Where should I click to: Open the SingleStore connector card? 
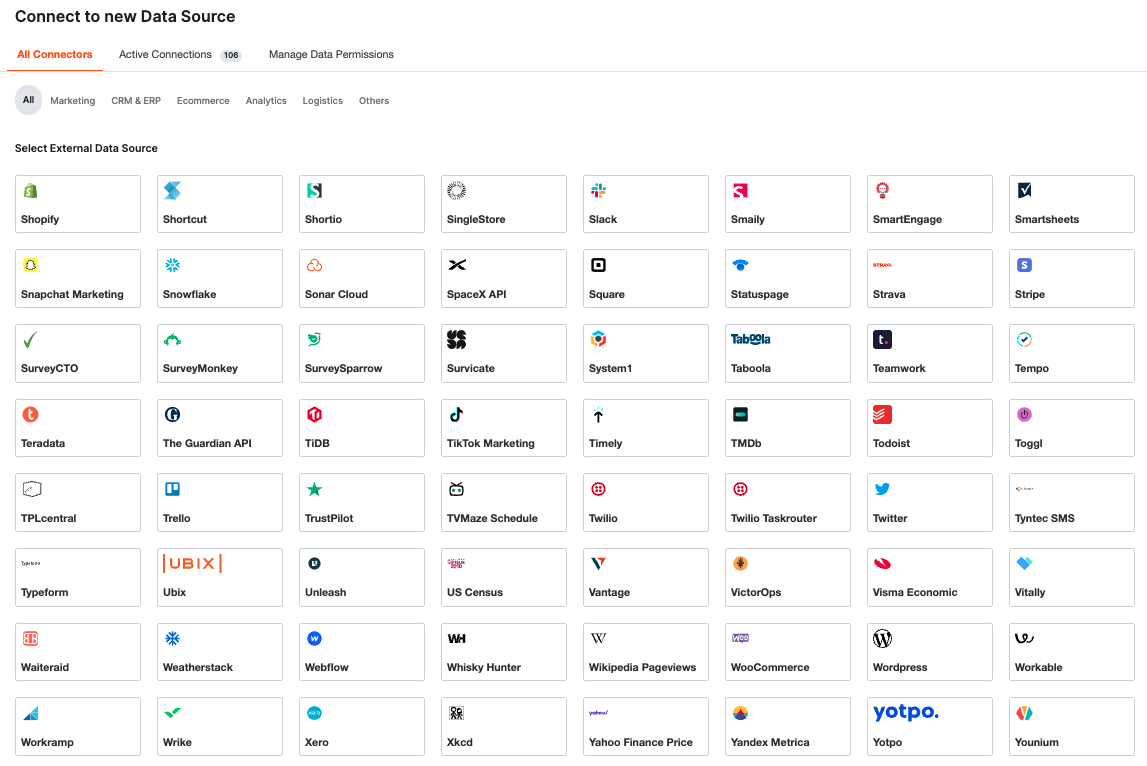click(503, 204)
